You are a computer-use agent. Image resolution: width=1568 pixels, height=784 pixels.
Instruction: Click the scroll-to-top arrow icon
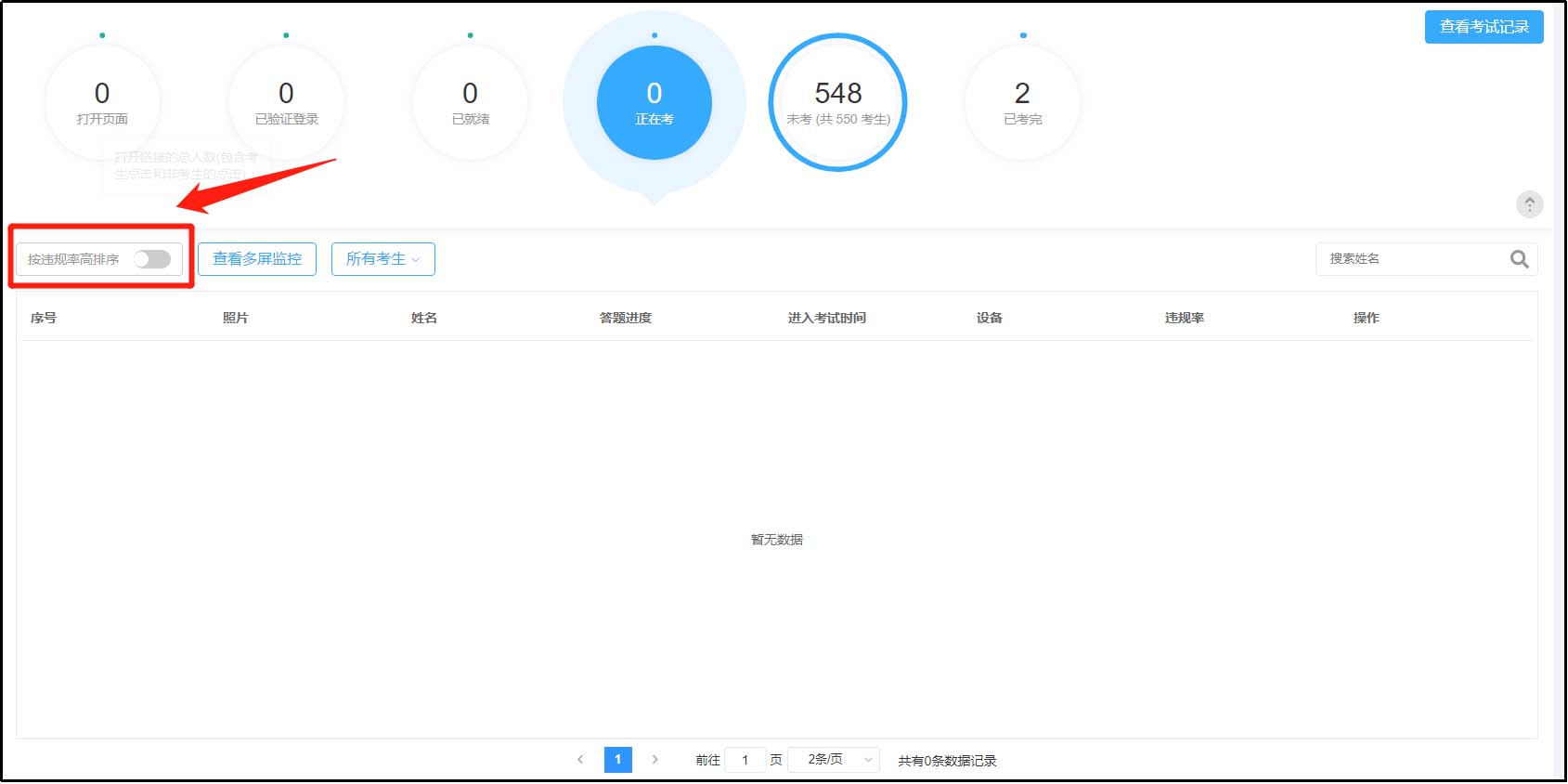(1529, 204)
